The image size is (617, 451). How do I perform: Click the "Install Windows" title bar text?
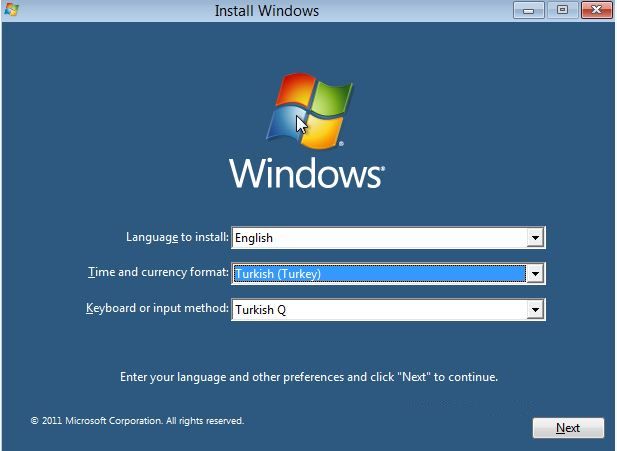click(267, 11)
